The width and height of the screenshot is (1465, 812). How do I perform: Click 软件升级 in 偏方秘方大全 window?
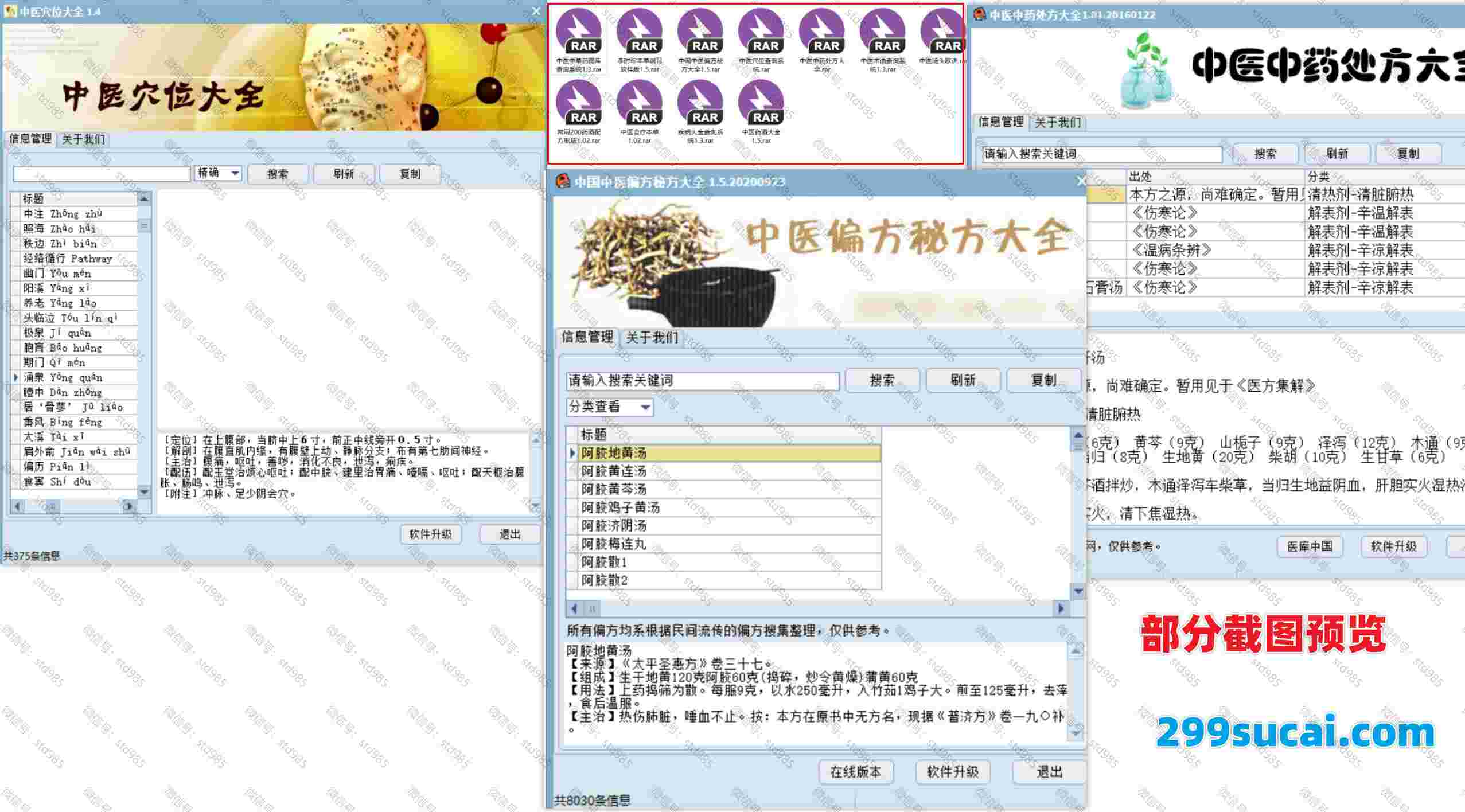[x=953, y=772]
